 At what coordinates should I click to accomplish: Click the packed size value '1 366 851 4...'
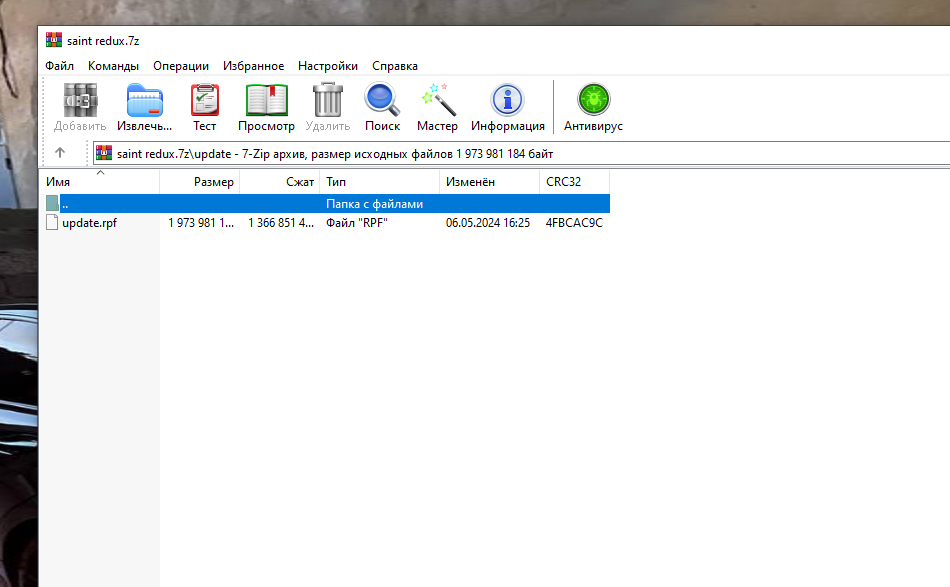tap(281, 223)
